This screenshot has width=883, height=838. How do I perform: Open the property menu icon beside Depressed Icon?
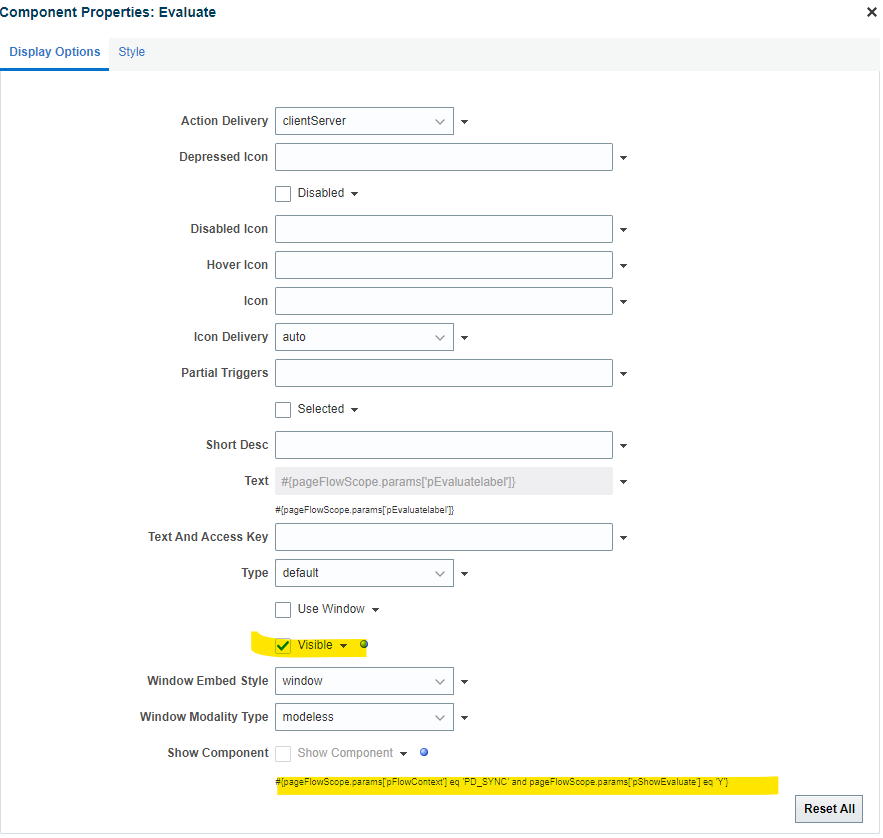point(623,157)
